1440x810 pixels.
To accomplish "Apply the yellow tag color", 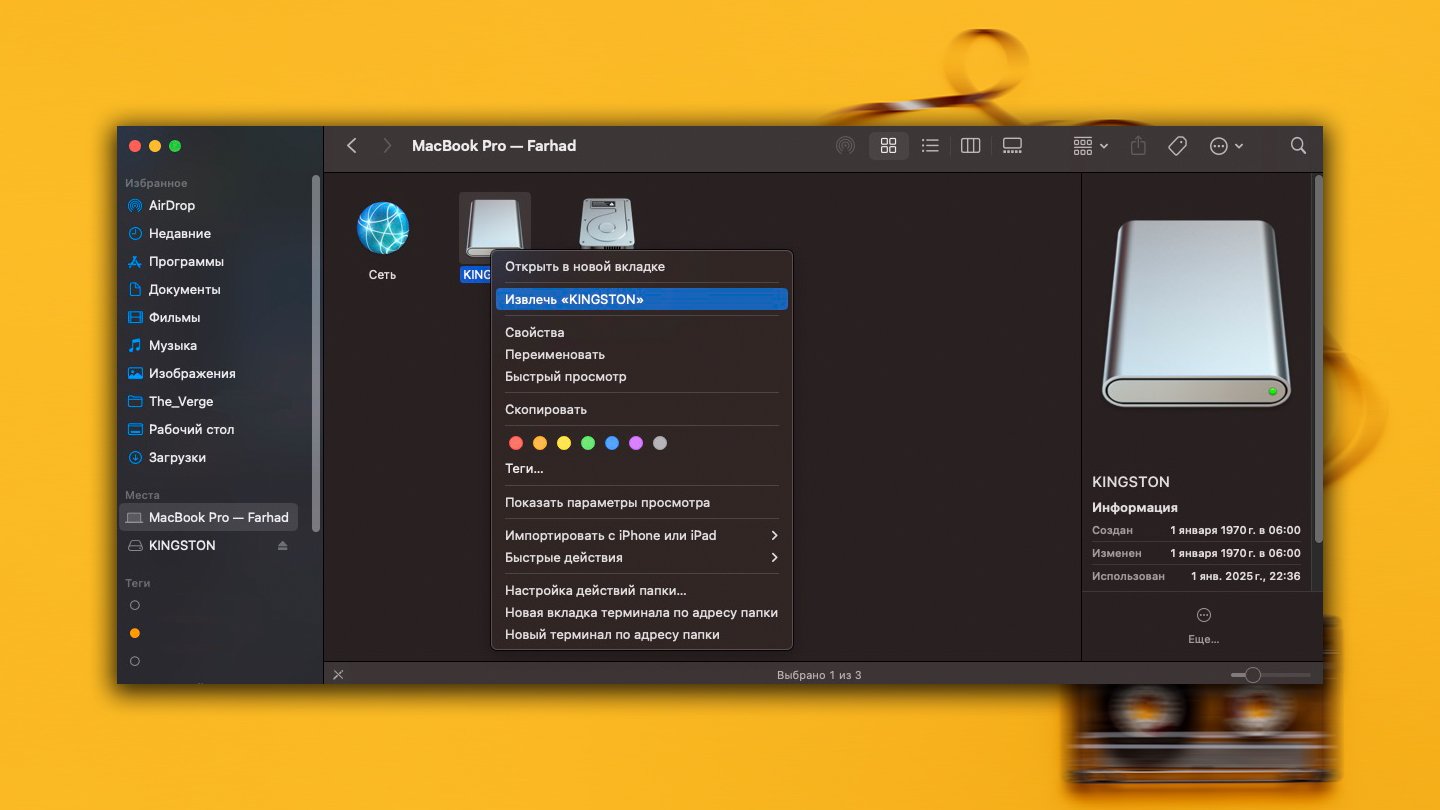I will [x=564, y=443].
